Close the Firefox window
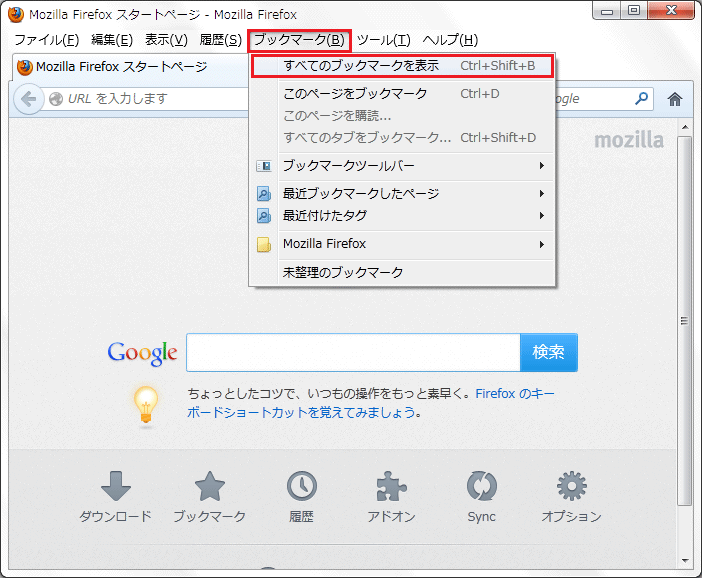Screen dimensions: 702x578 click(671, 11)
